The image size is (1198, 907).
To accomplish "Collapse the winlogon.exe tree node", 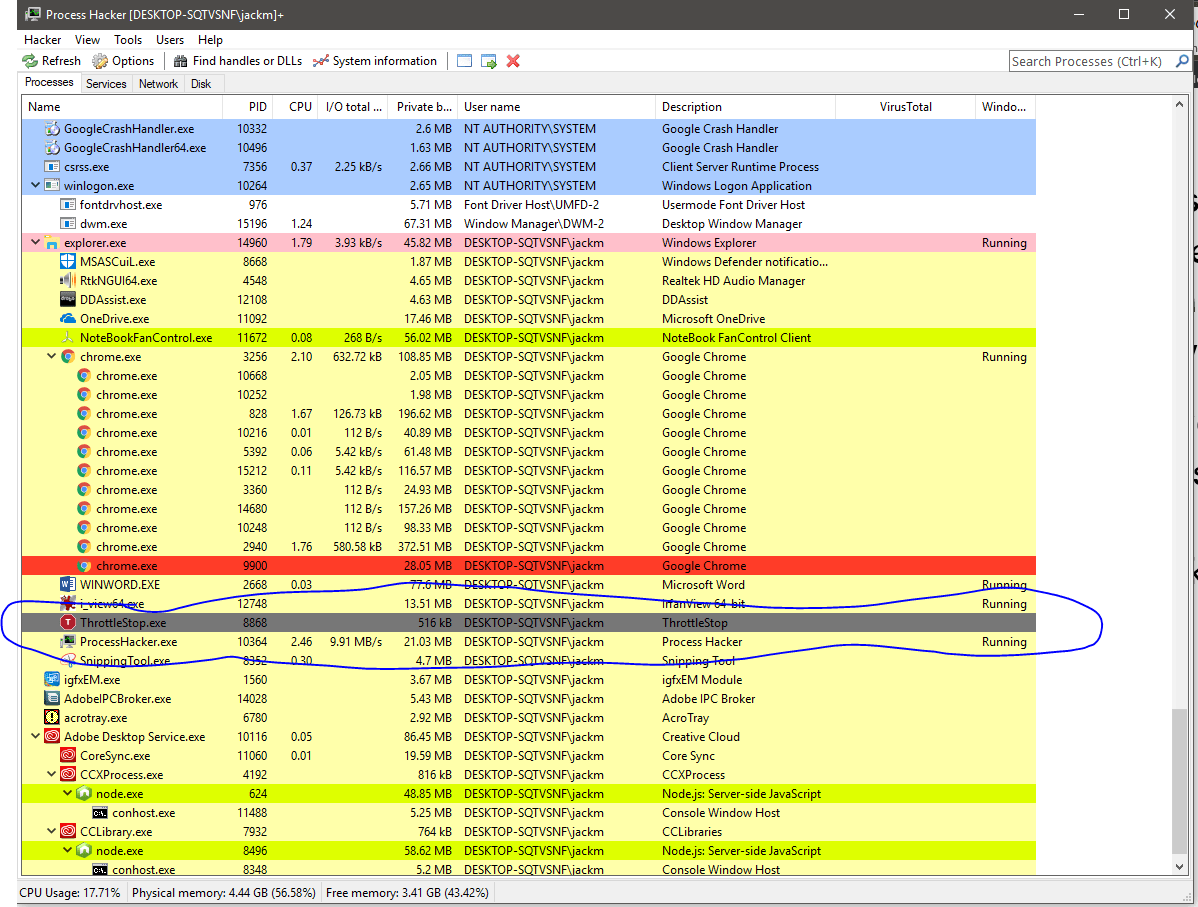I will 35,186.
